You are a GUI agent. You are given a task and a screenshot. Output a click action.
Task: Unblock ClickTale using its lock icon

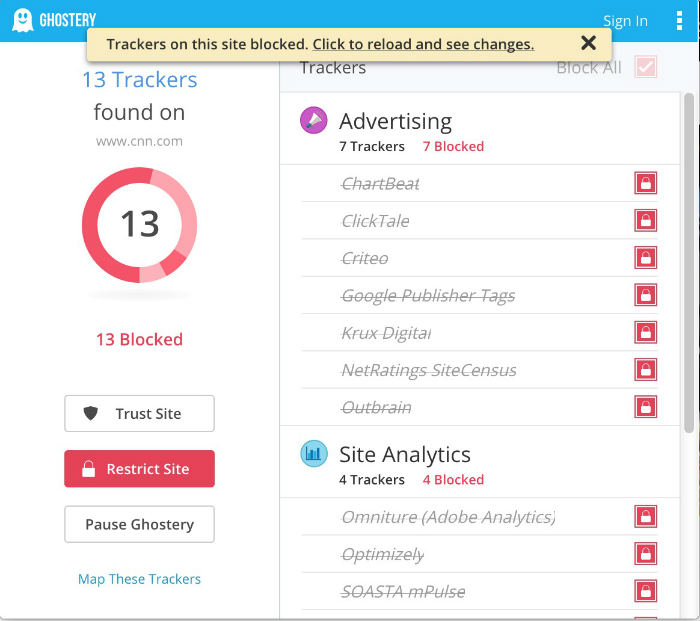point(646,221)
